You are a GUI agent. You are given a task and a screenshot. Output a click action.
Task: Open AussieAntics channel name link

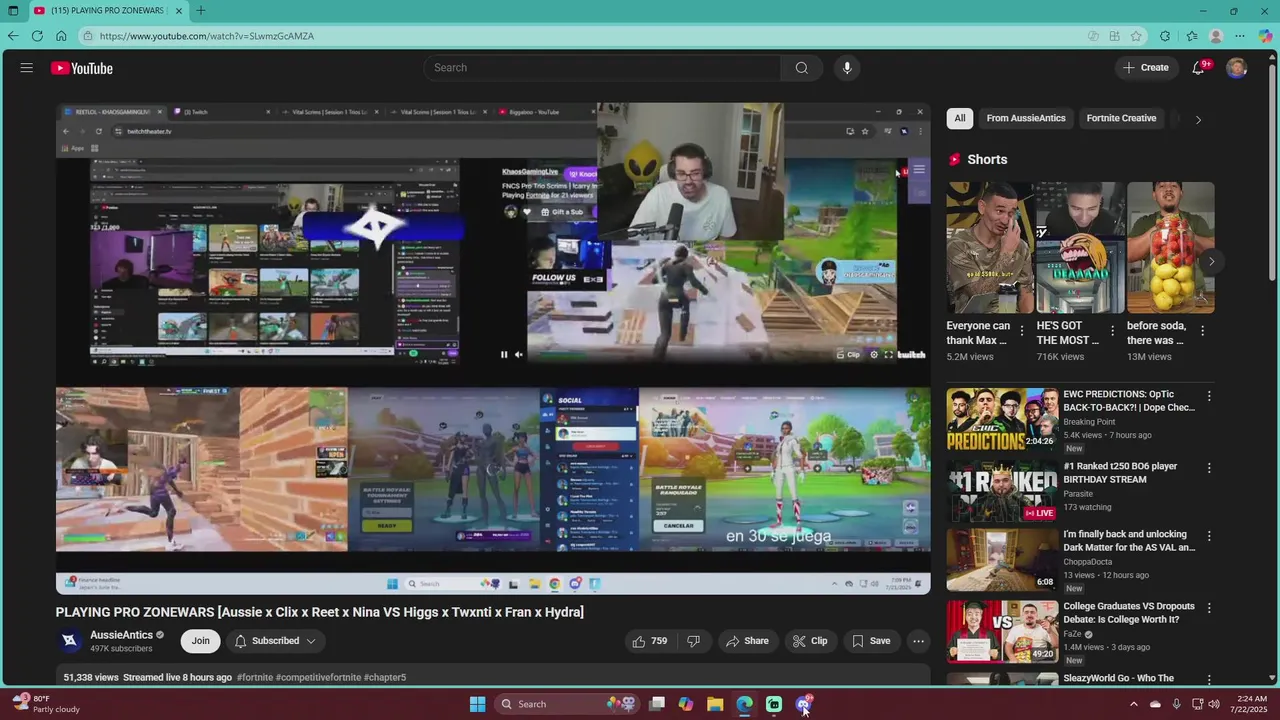[x=121, y=635]
